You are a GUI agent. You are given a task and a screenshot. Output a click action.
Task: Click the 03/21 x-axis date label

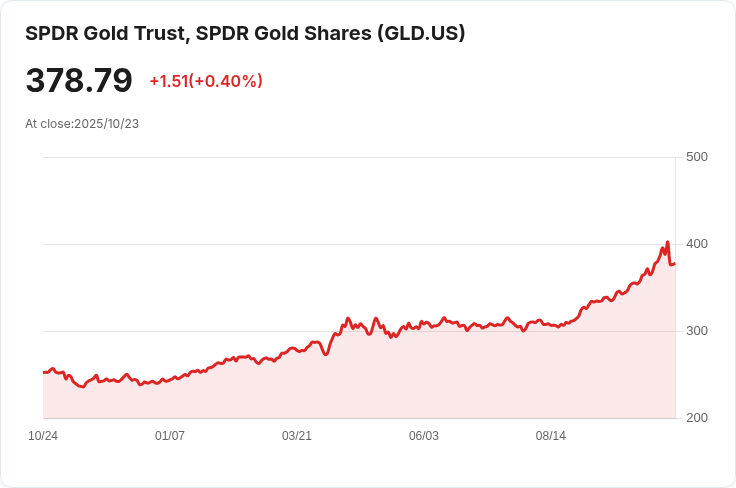(296, 436)
